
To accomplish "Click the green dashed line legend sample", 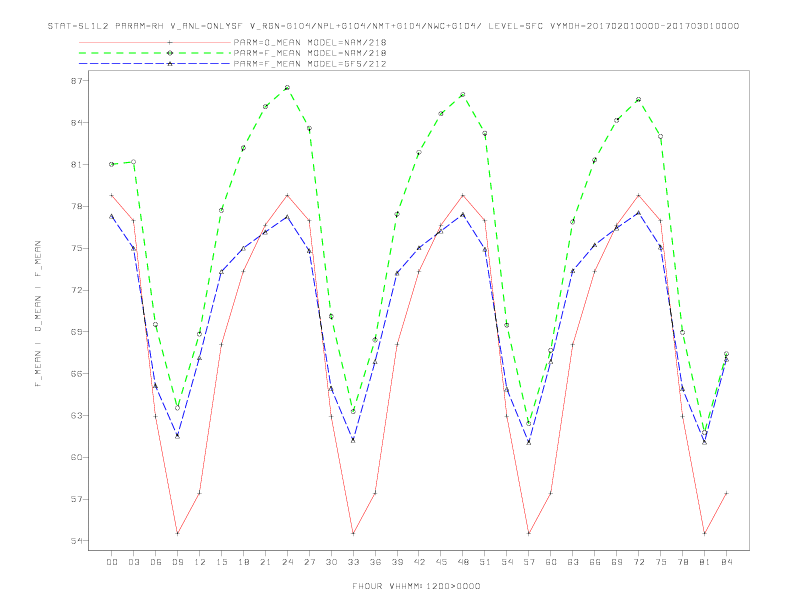I will point(155,53).
